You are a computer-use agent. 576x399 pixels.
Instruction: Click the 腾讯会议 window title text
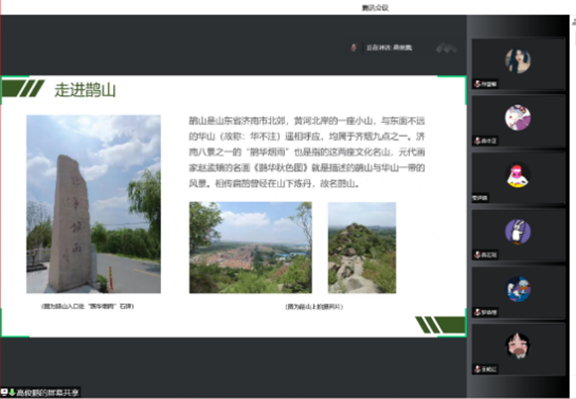pyautogui.click(x=375, y=8)
